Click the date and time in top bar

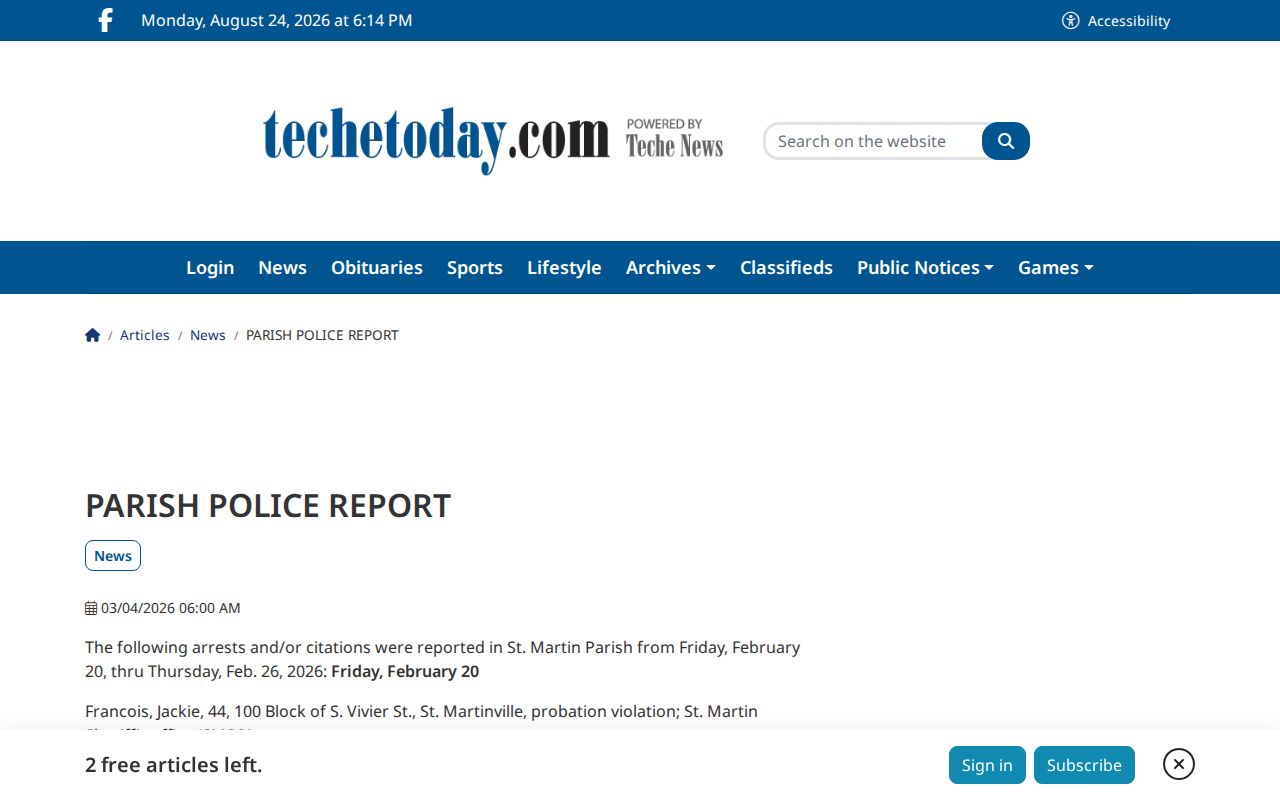pyautogui.click(x=277, y=20)
